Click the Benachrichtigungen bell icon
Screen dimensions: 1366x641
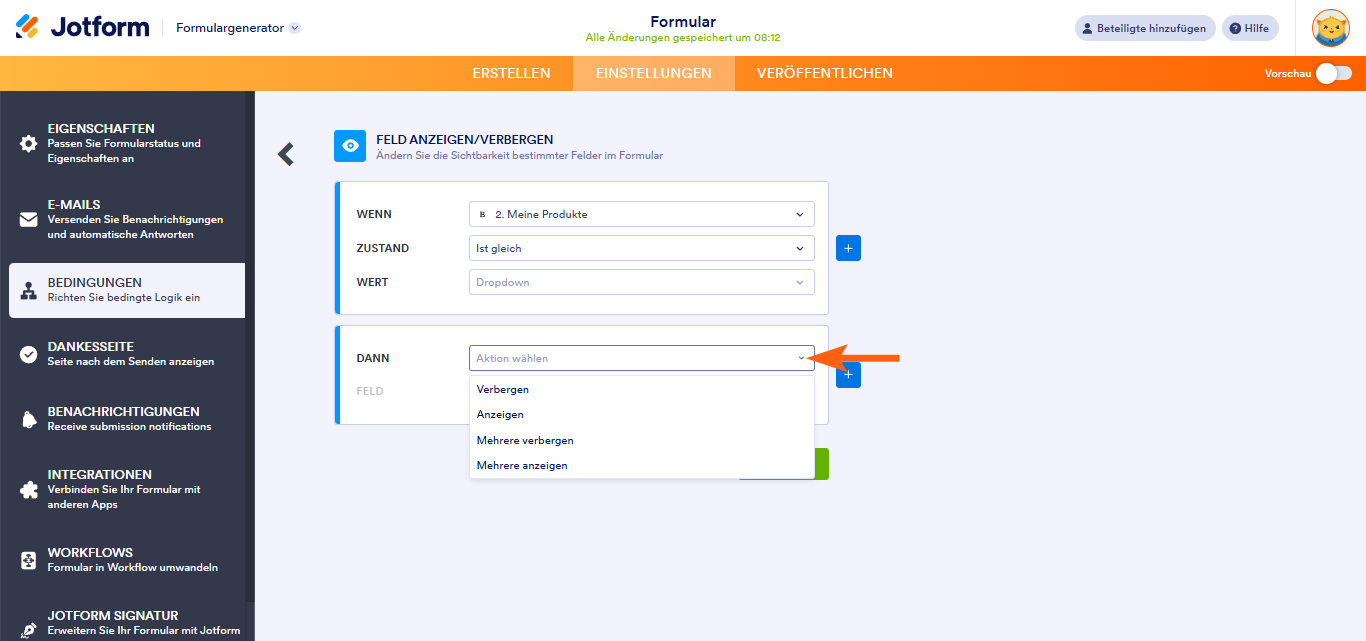point(29,419)
